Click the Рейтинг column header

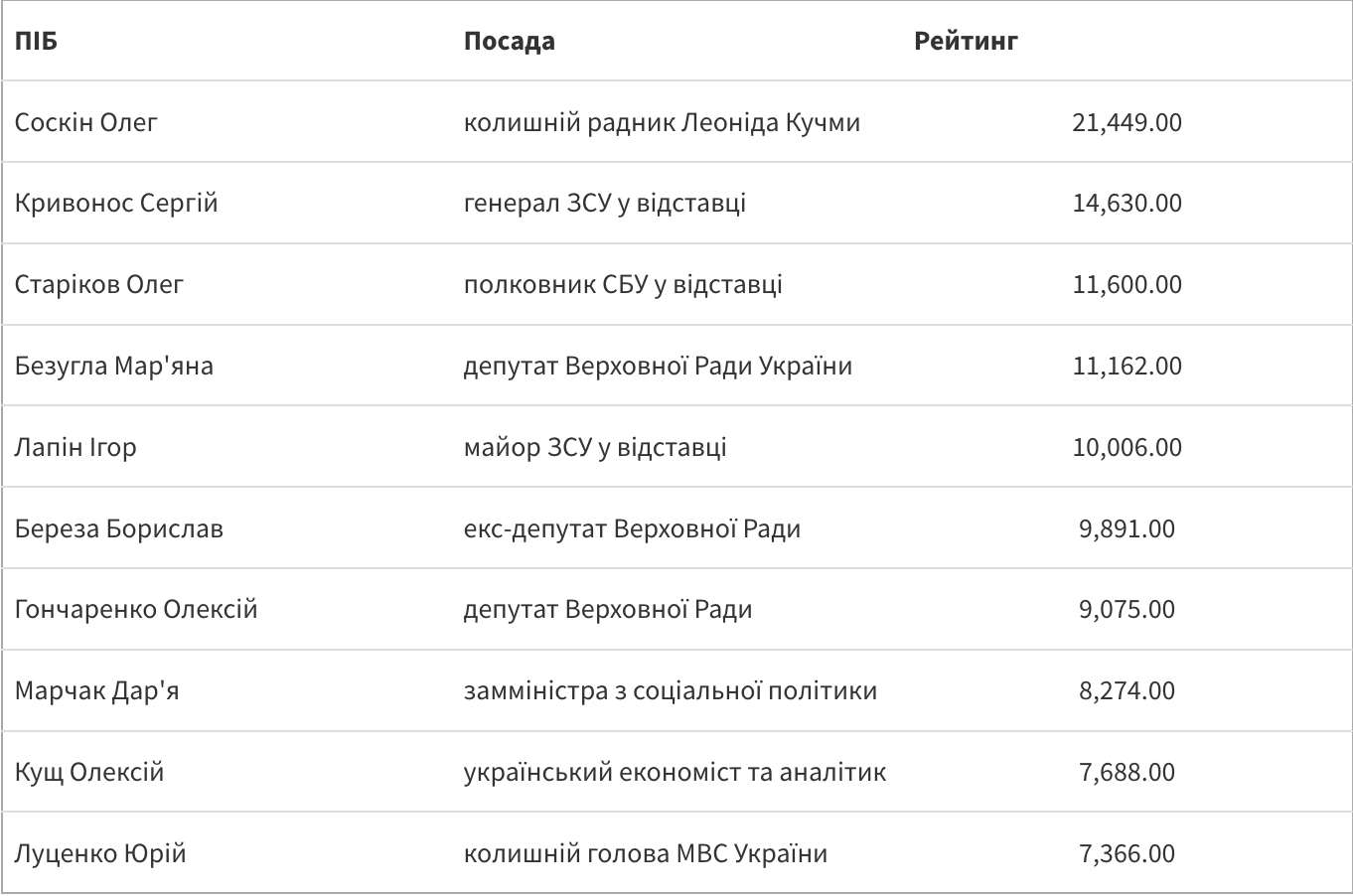[966, 42]
